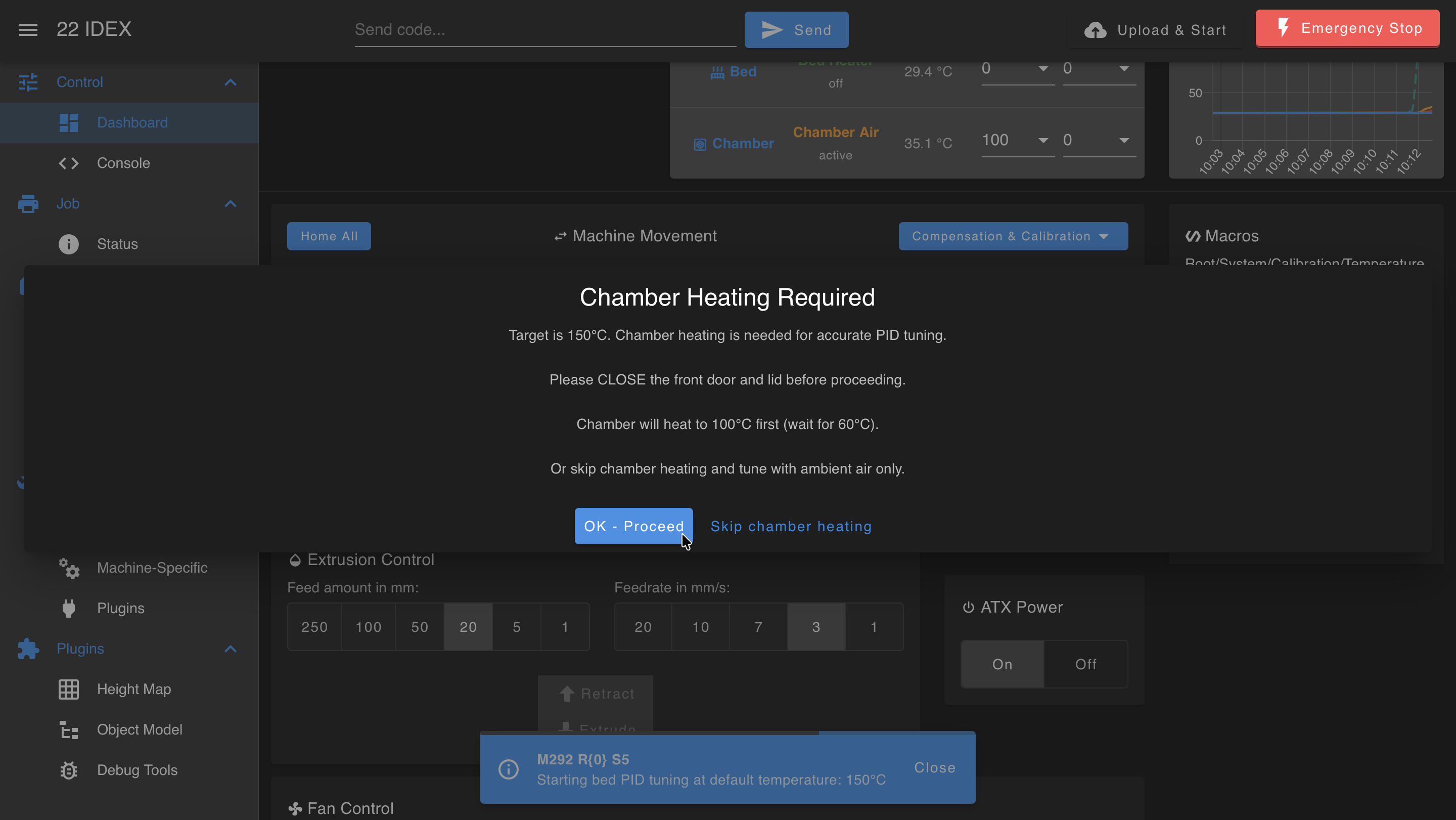Click the Height Map grid icon
1456x820 pixels.
[68, 689]
